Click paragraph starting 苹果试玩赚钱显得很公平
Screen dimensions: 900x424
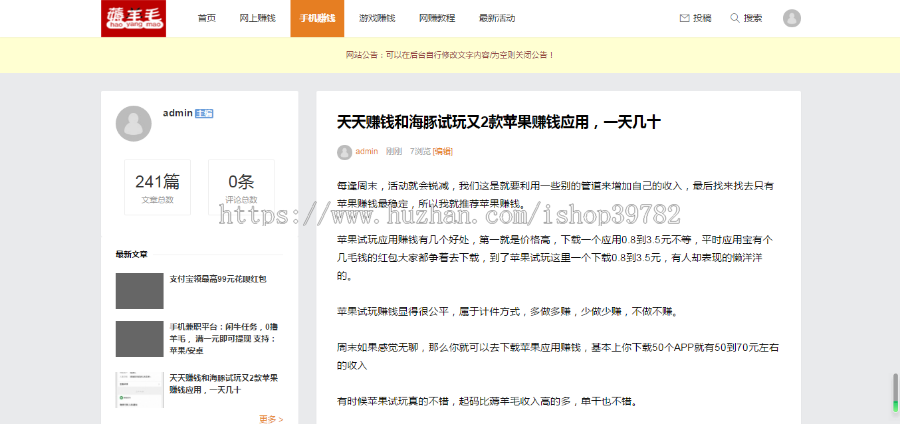(507, 312)
